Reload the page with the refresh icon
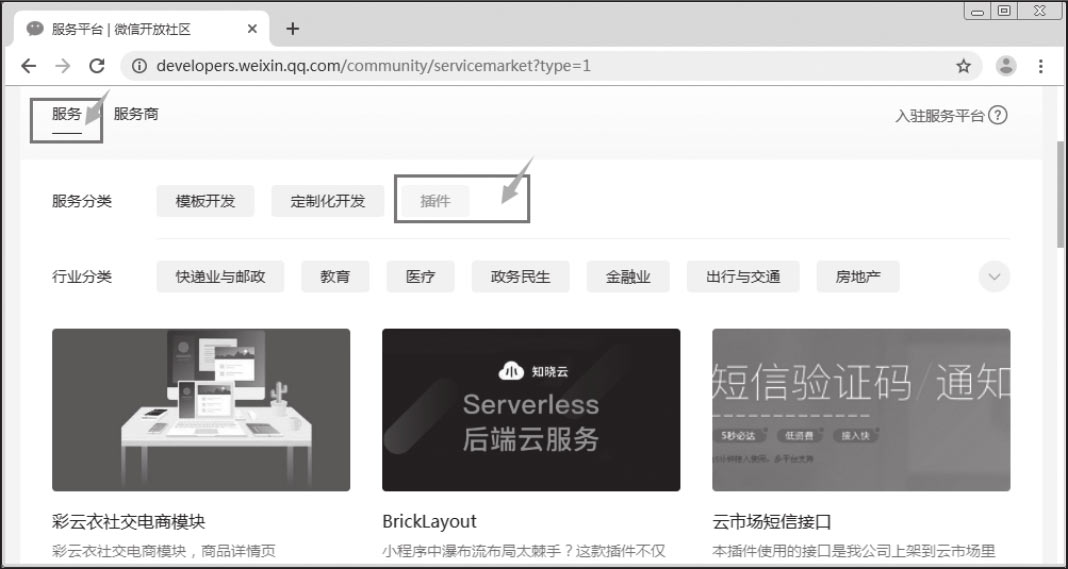The image size is (1068, 569). click(x=97, y=66)
